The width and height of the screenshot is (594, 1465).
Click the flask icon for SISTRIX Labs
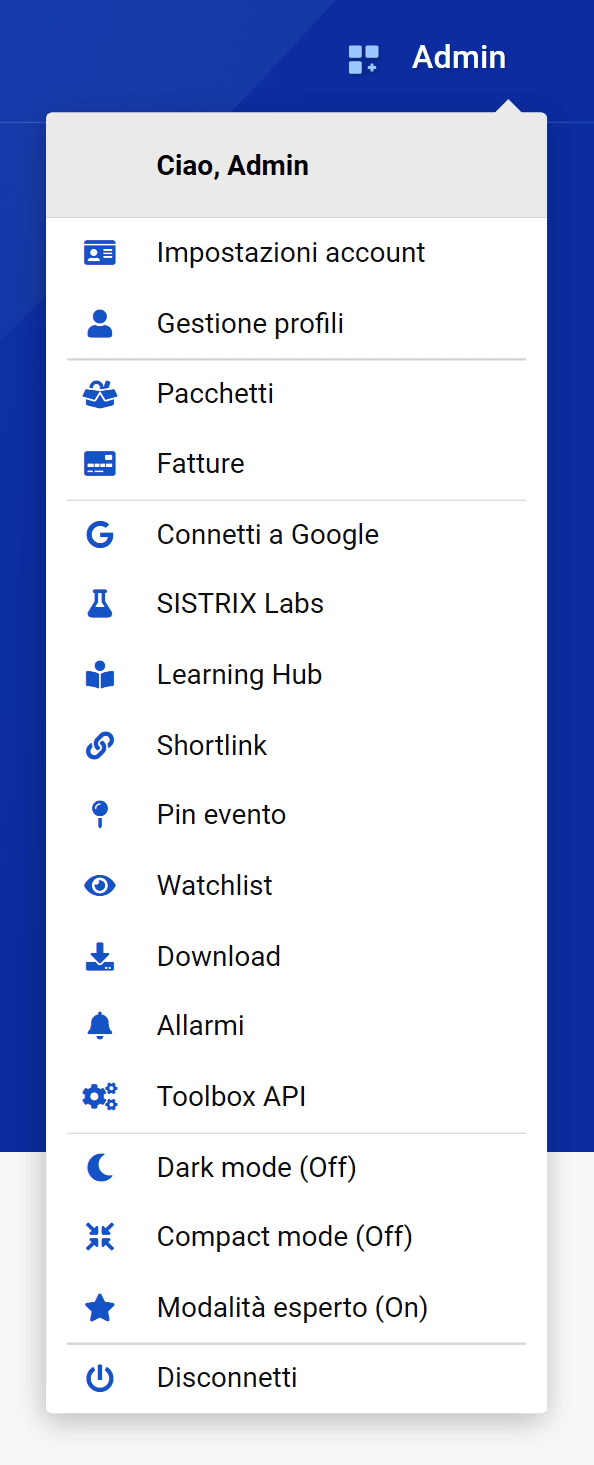coord(100,604)
